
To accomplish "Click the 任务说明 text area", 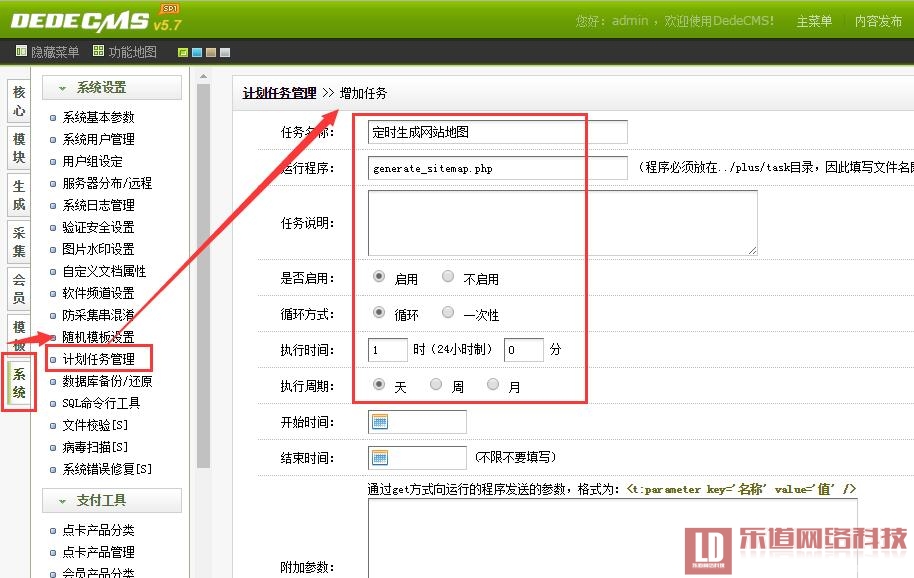I will tap(563, 223).
